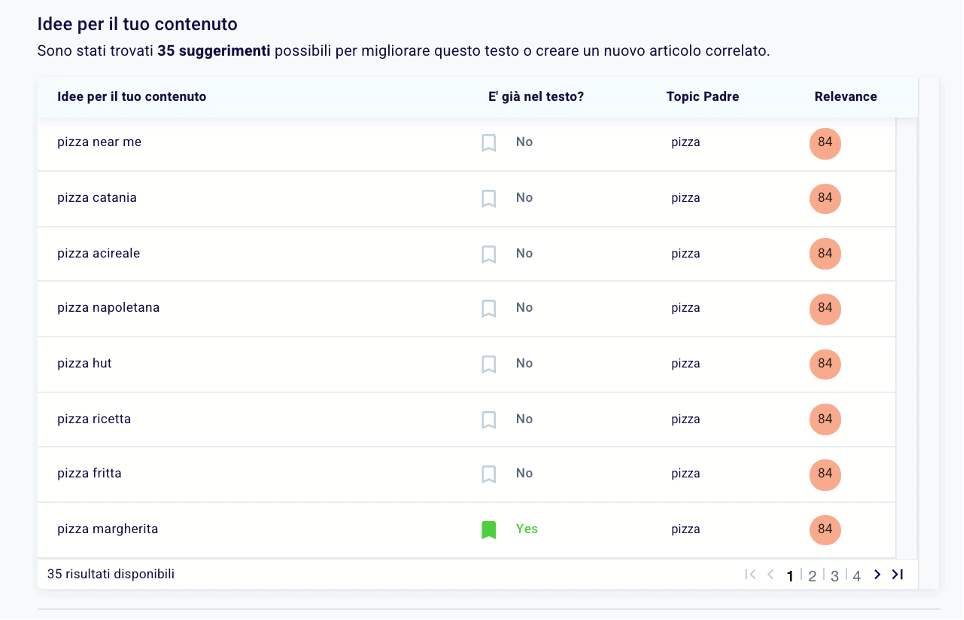Click the 'No' status for pizza fritta
The image size is (964, 620).
click(524, 474)
